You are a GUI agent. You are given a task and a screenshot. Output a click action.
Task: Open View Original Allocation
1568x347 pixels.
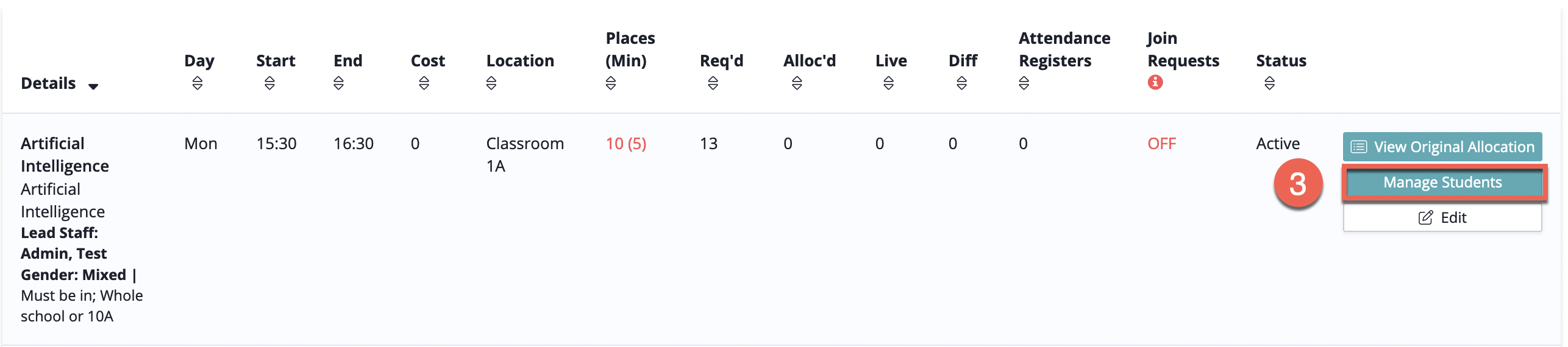[x=1442, y=147]
